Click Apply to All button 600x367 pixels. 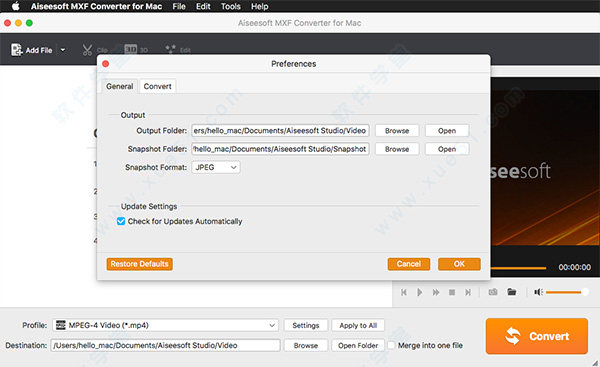pyautogui.click(x=358, y=325)
